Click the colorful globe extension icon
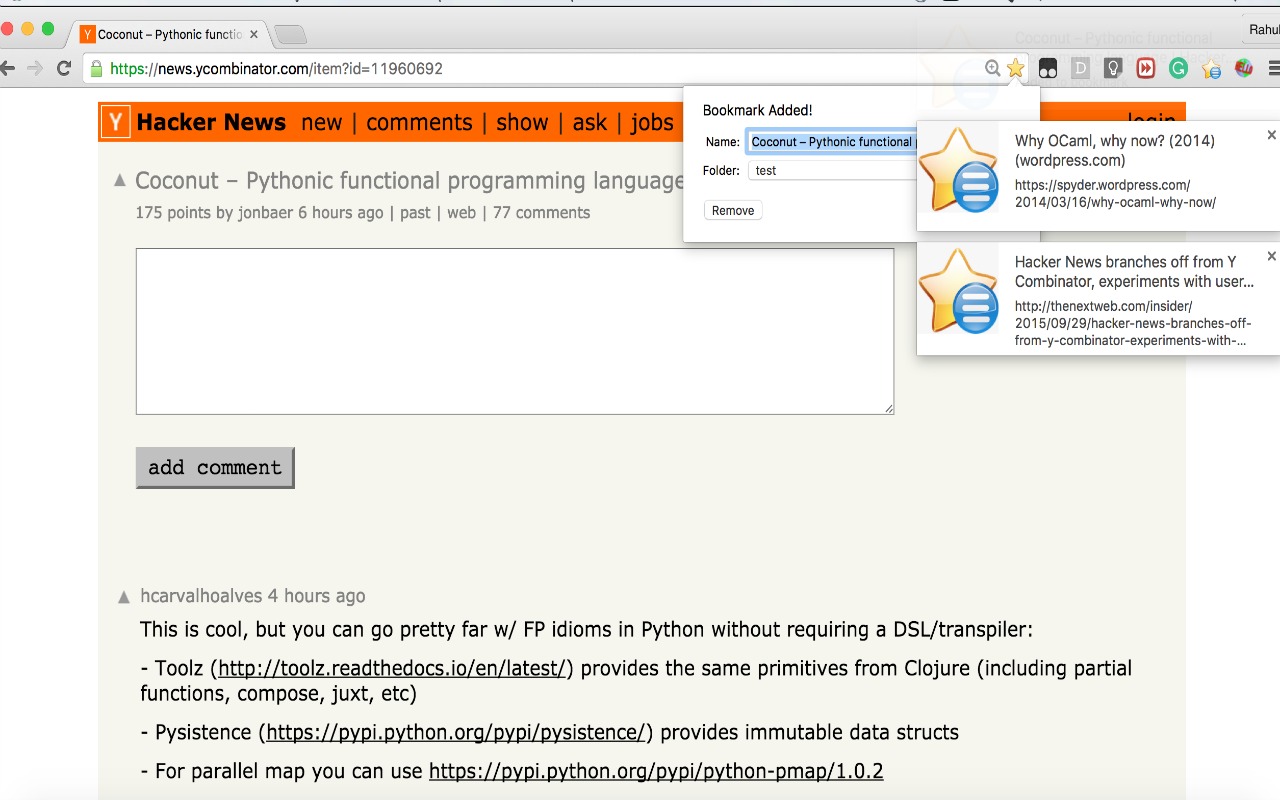The image size is (1280, 800). point(1244,68)
